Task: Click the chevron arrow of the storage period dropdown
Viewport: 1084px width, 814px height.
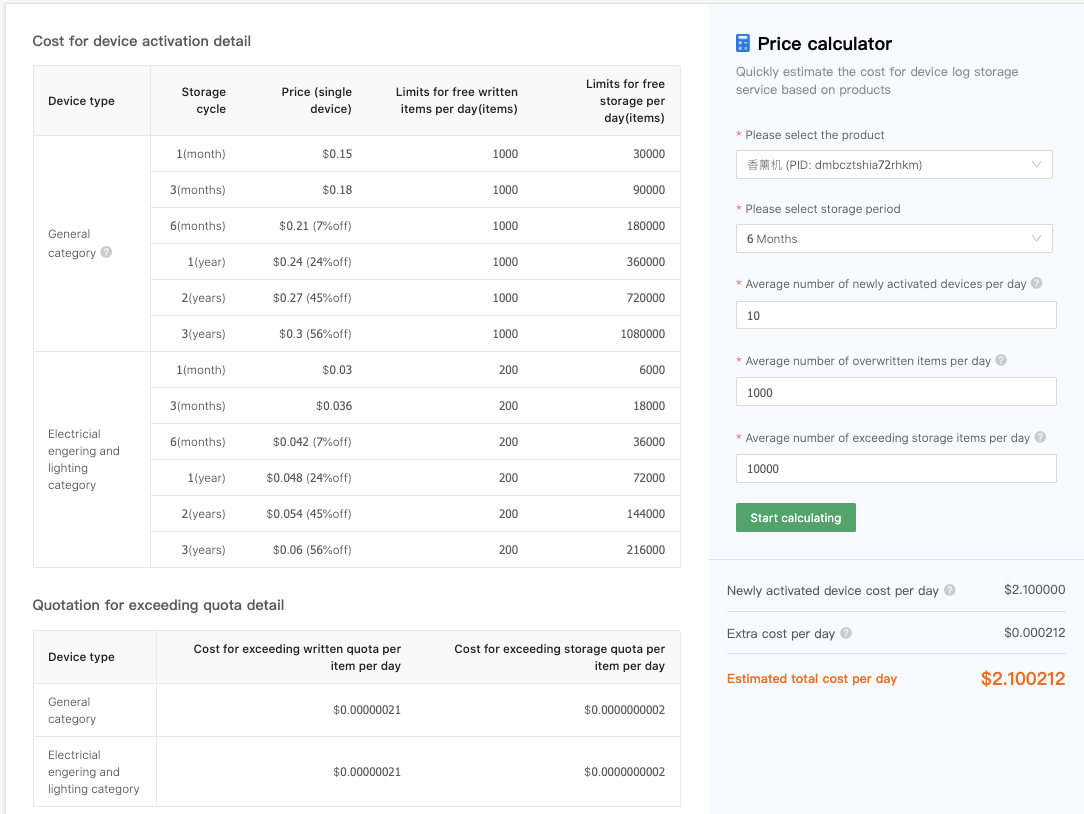Action: [x=1036, y=239]
